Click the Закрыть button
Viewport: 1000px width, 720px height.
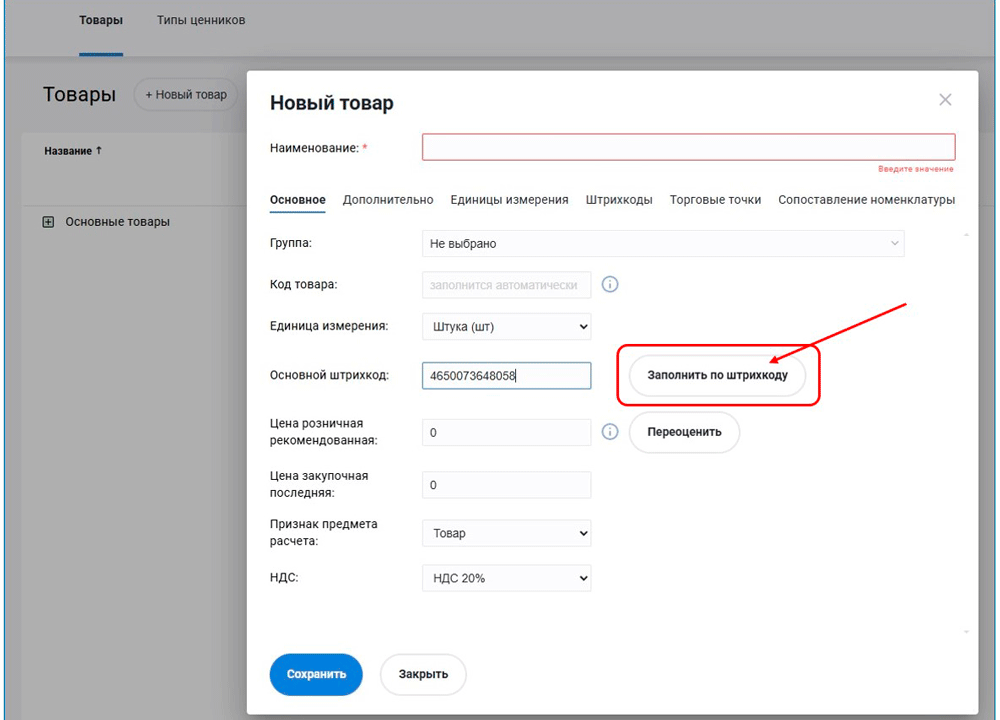423,674
